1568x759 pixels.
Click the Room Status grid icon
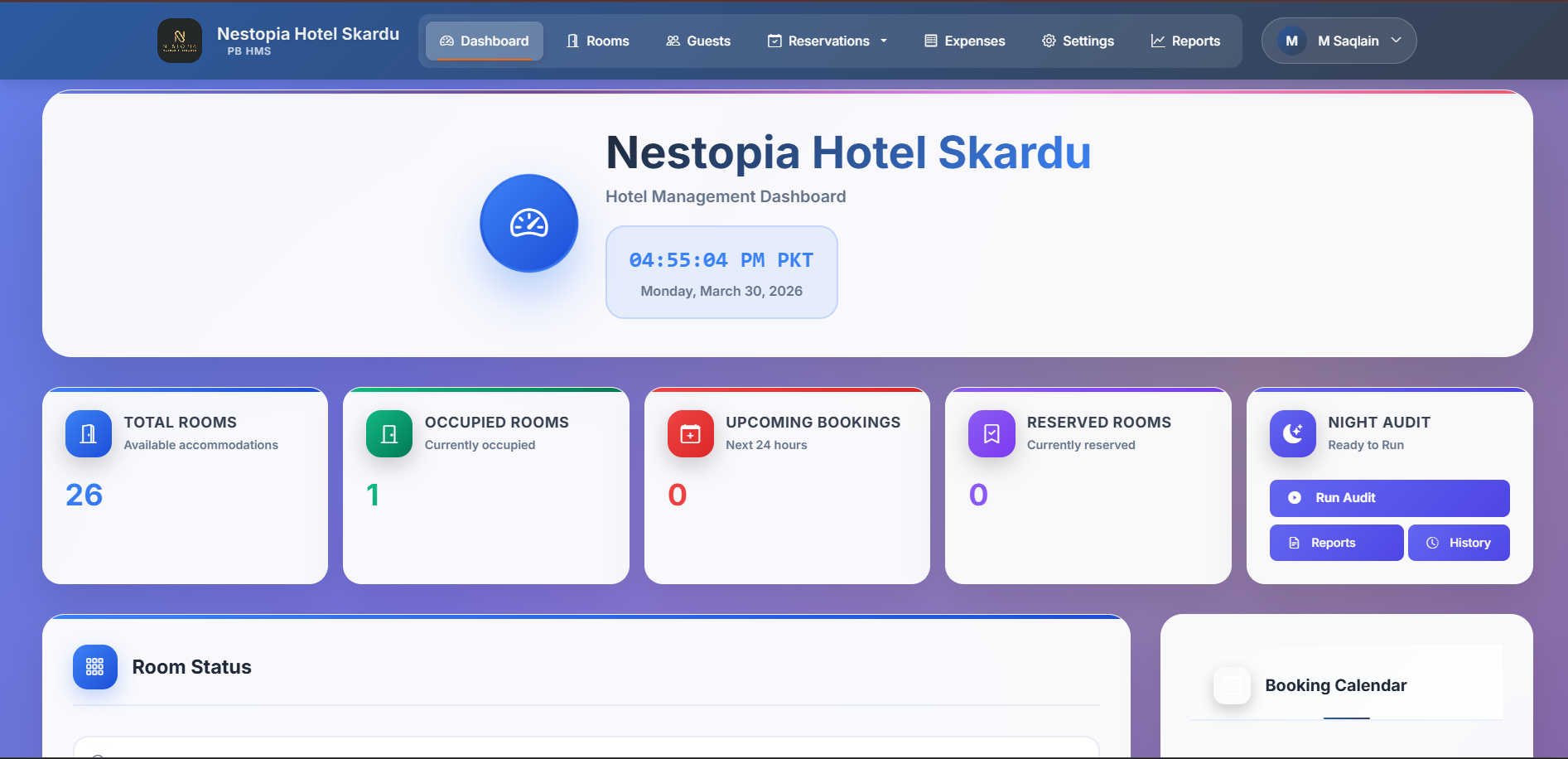[x=95, y=667]
